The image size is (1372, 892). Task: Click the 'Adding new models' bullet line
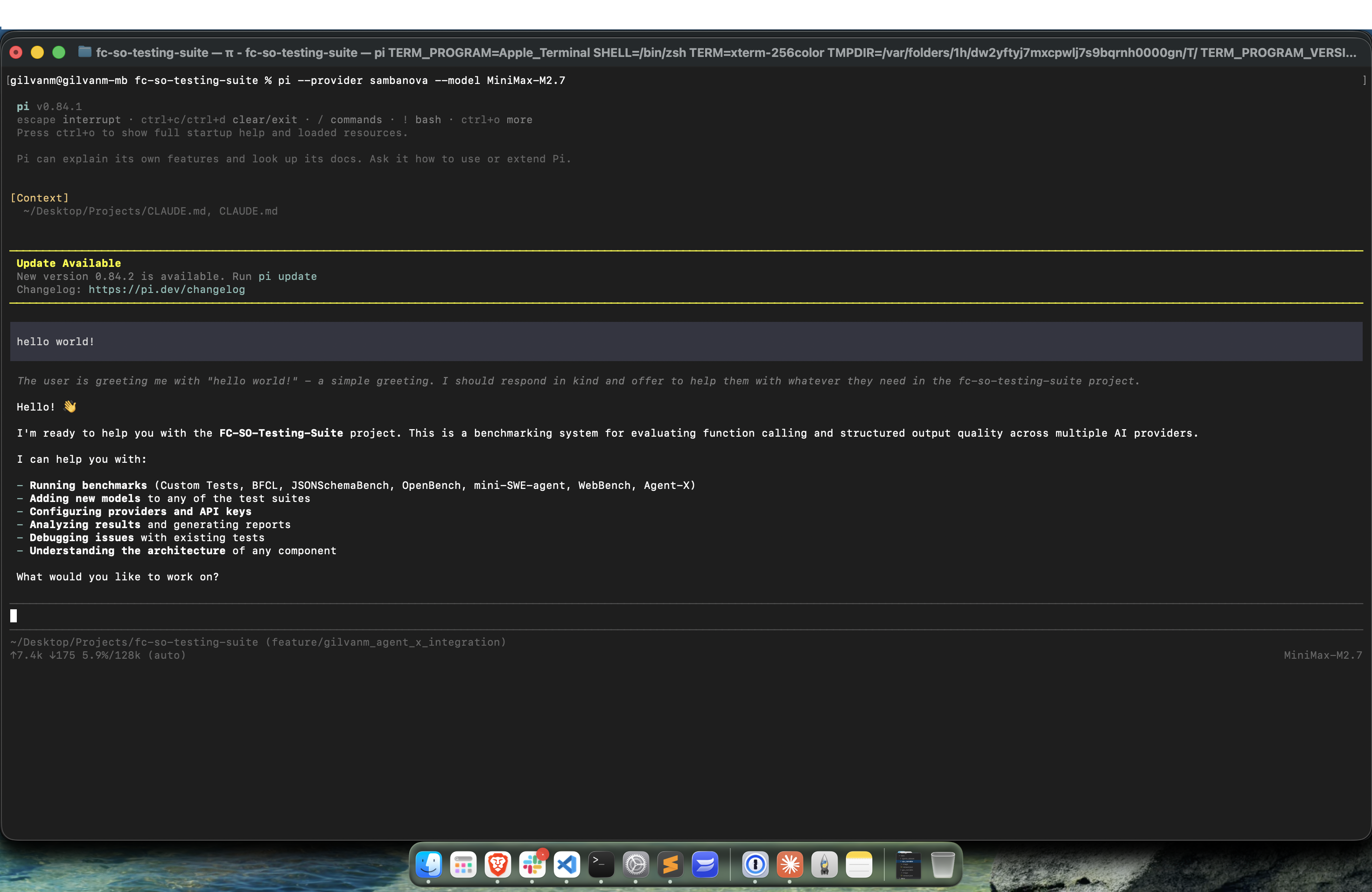[x=163, y=498]
